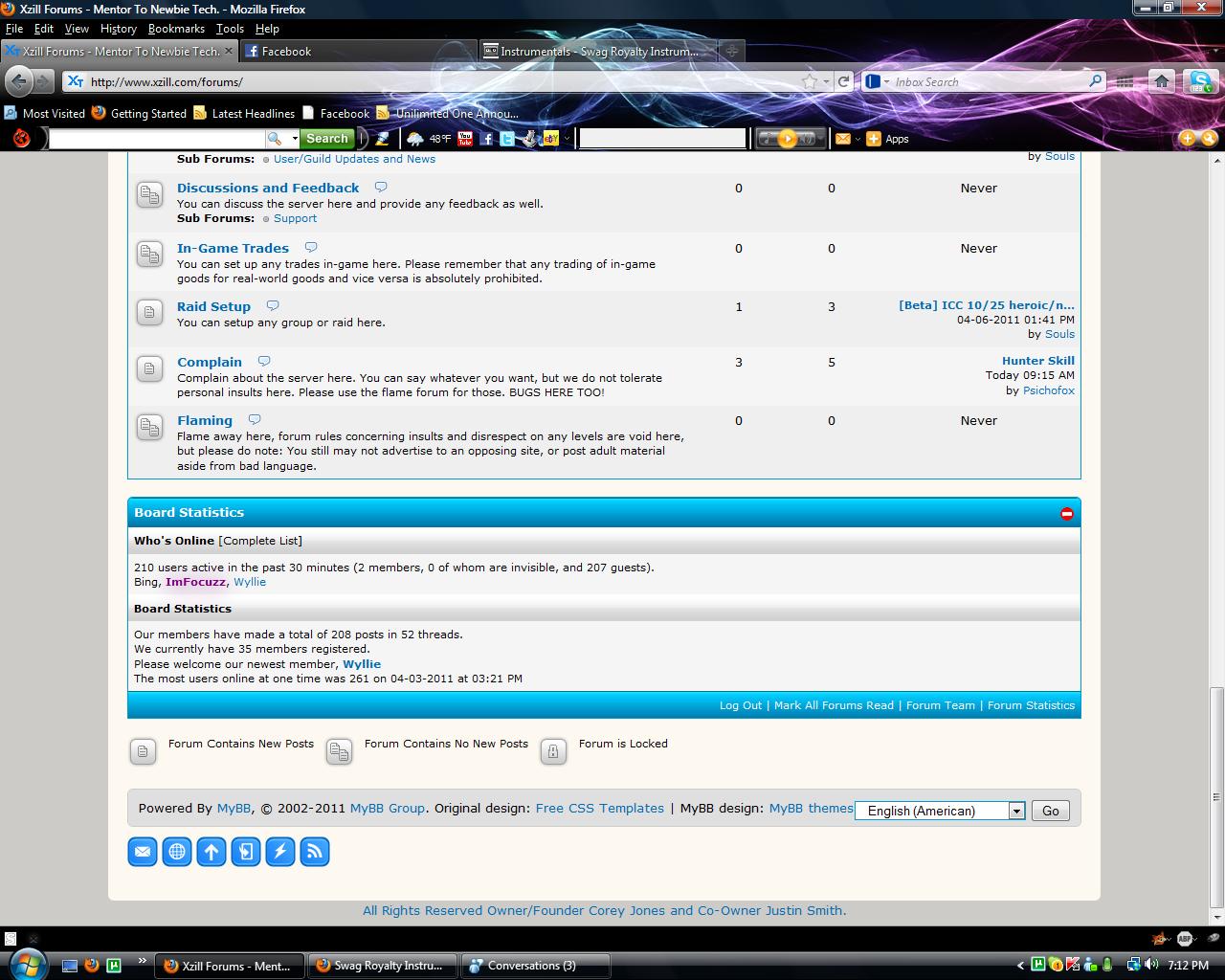Viewport: 1225px width, 980px height.
Task: Open the YouTube toolbar icon
Action: [x=465, y=139]
